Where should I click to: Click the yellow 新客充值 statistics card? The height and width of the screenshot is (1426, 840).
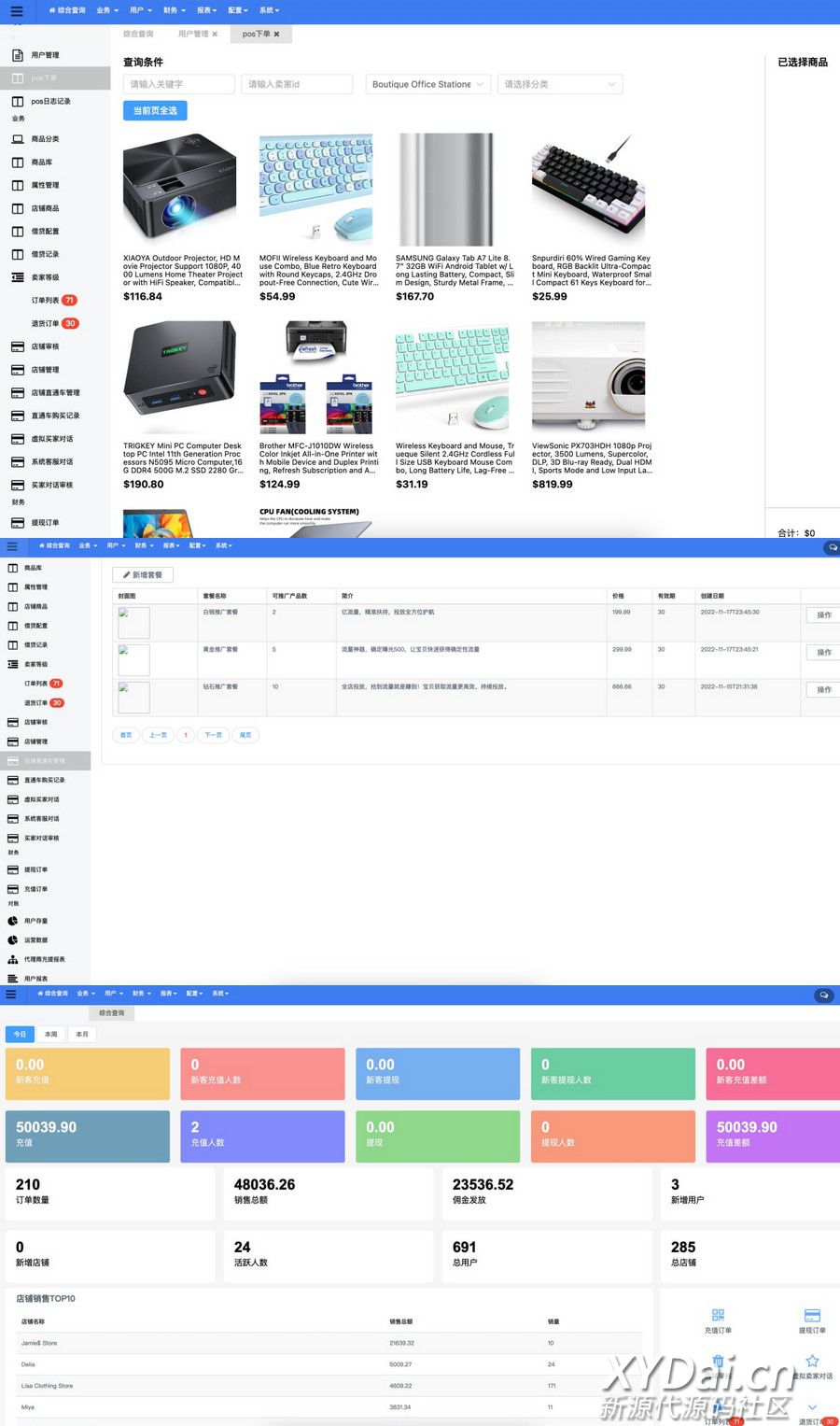click(x=88, y=1073)
